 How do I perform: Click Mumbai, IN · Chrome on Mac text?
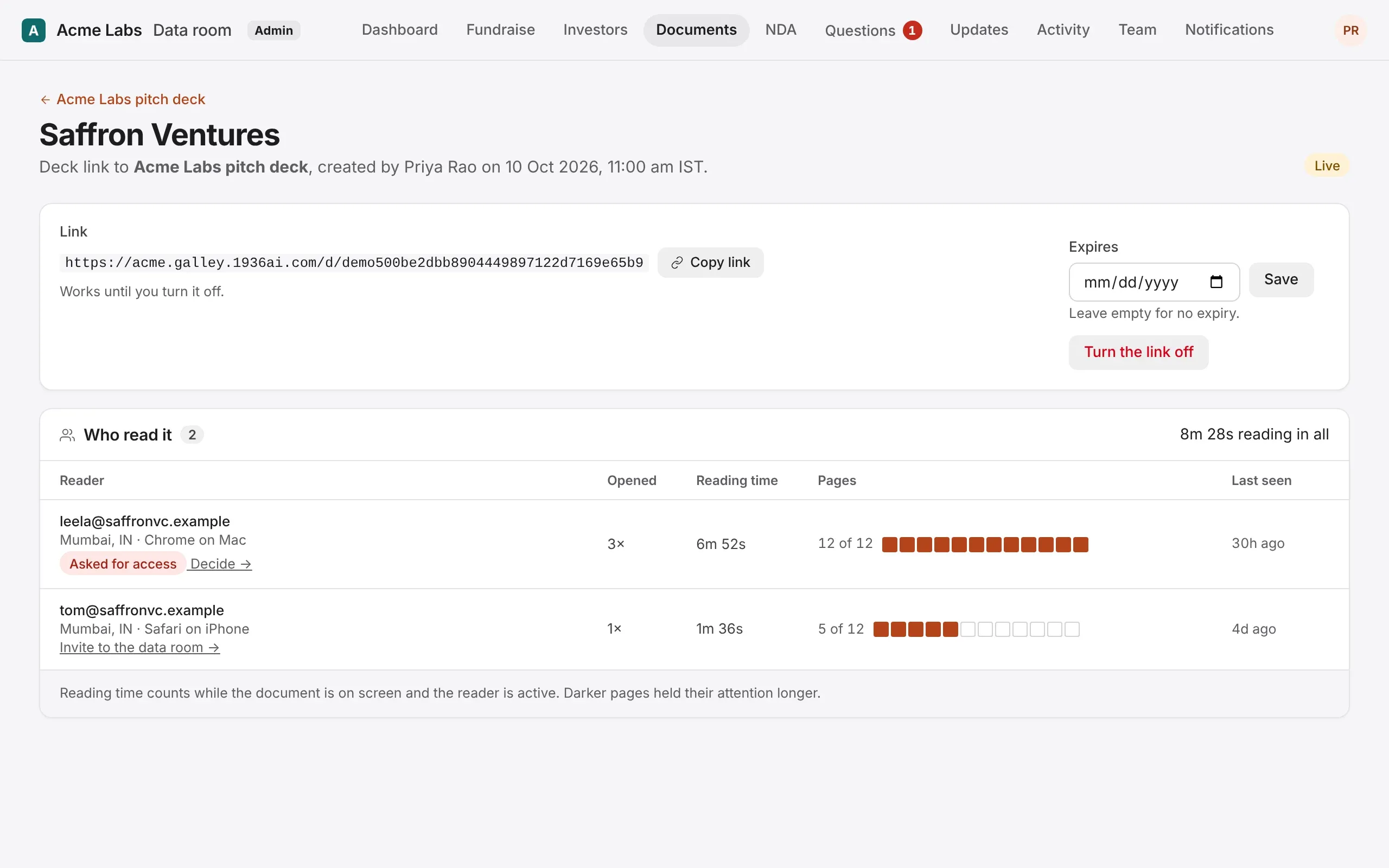(x=152, y=540)
